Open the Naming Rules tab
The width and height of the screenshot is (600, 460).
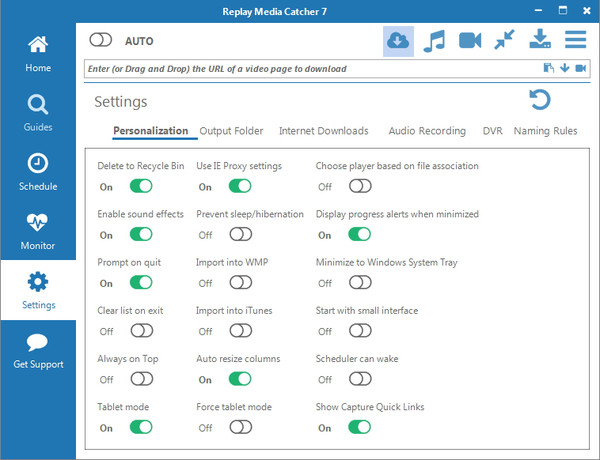click(545, 131)
